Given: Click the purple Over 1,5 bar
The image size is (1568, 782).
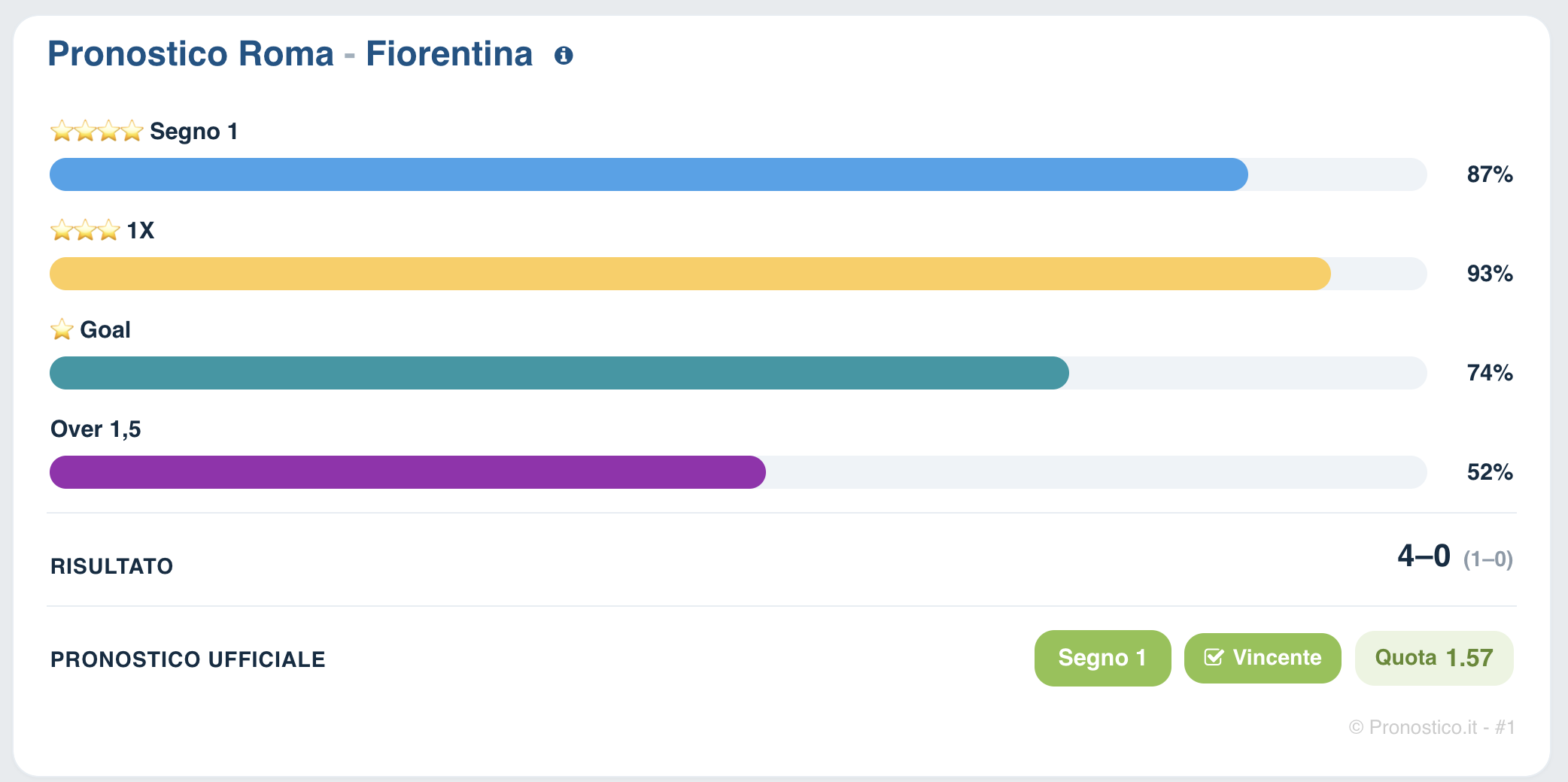Looking at the screenshot, I should [408, 472].
